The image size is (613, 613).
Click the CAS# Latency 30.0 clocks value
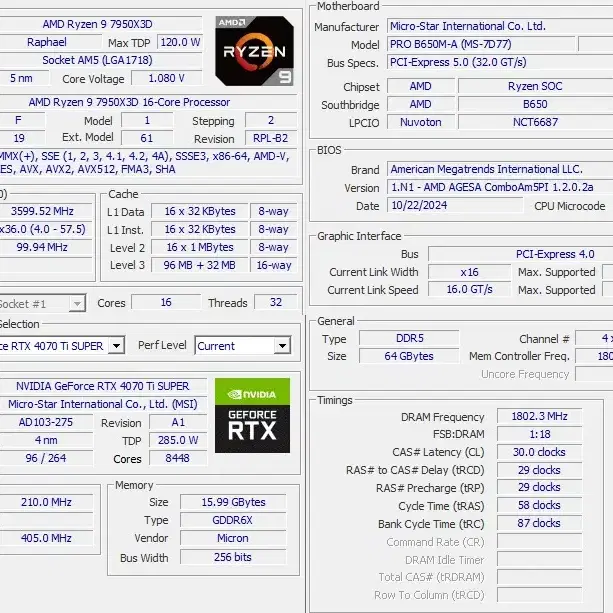[x=540, y=452]
